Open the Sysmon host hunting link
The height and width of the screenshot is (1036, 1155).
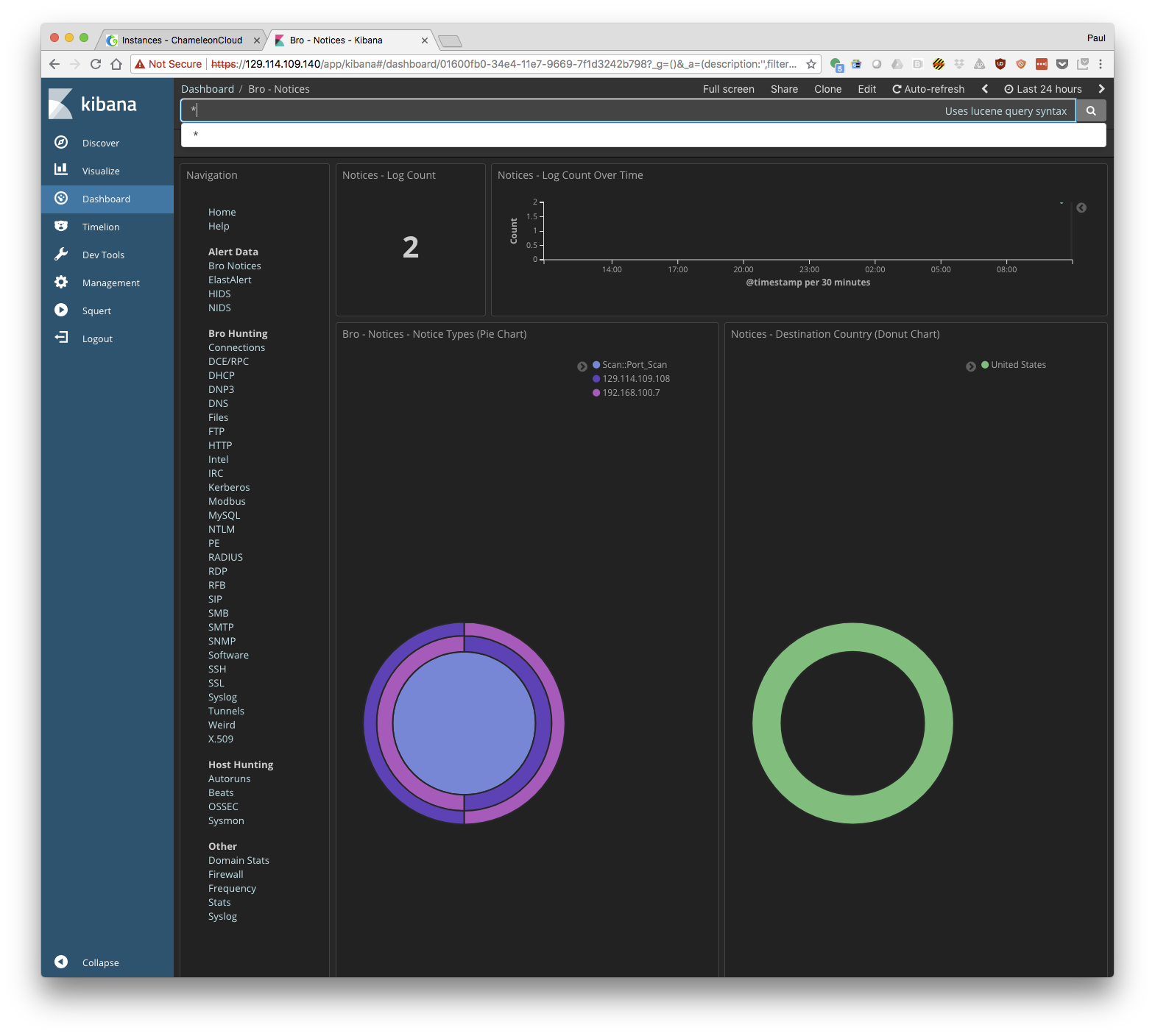click(226, 820)
